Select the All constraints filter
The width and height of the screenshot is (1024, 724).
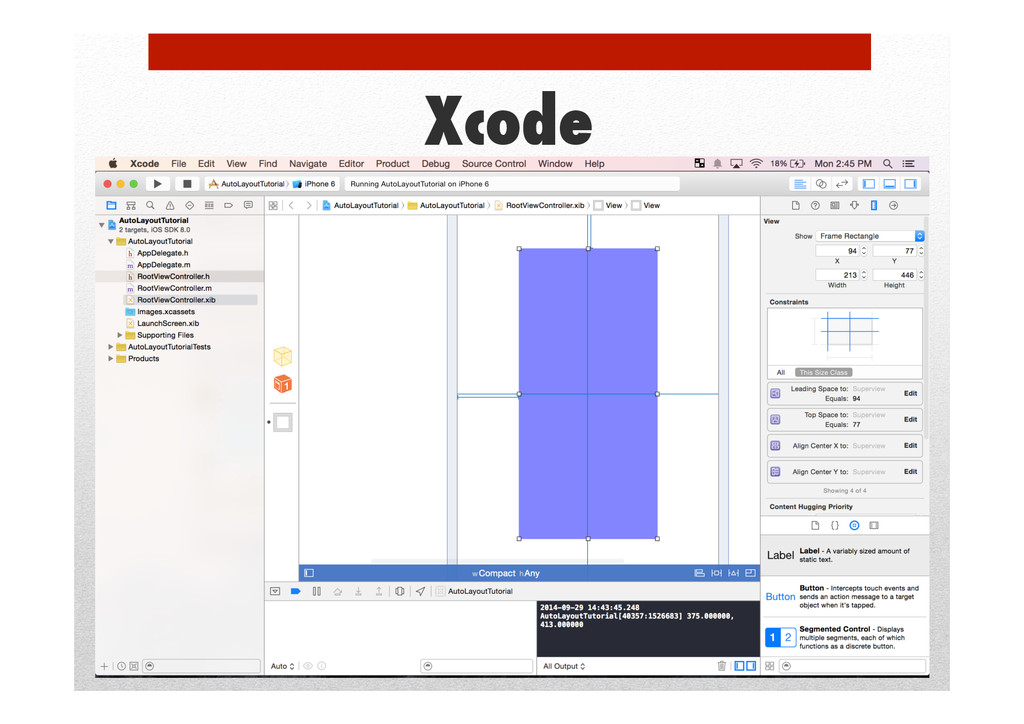[x=780, y=372]
